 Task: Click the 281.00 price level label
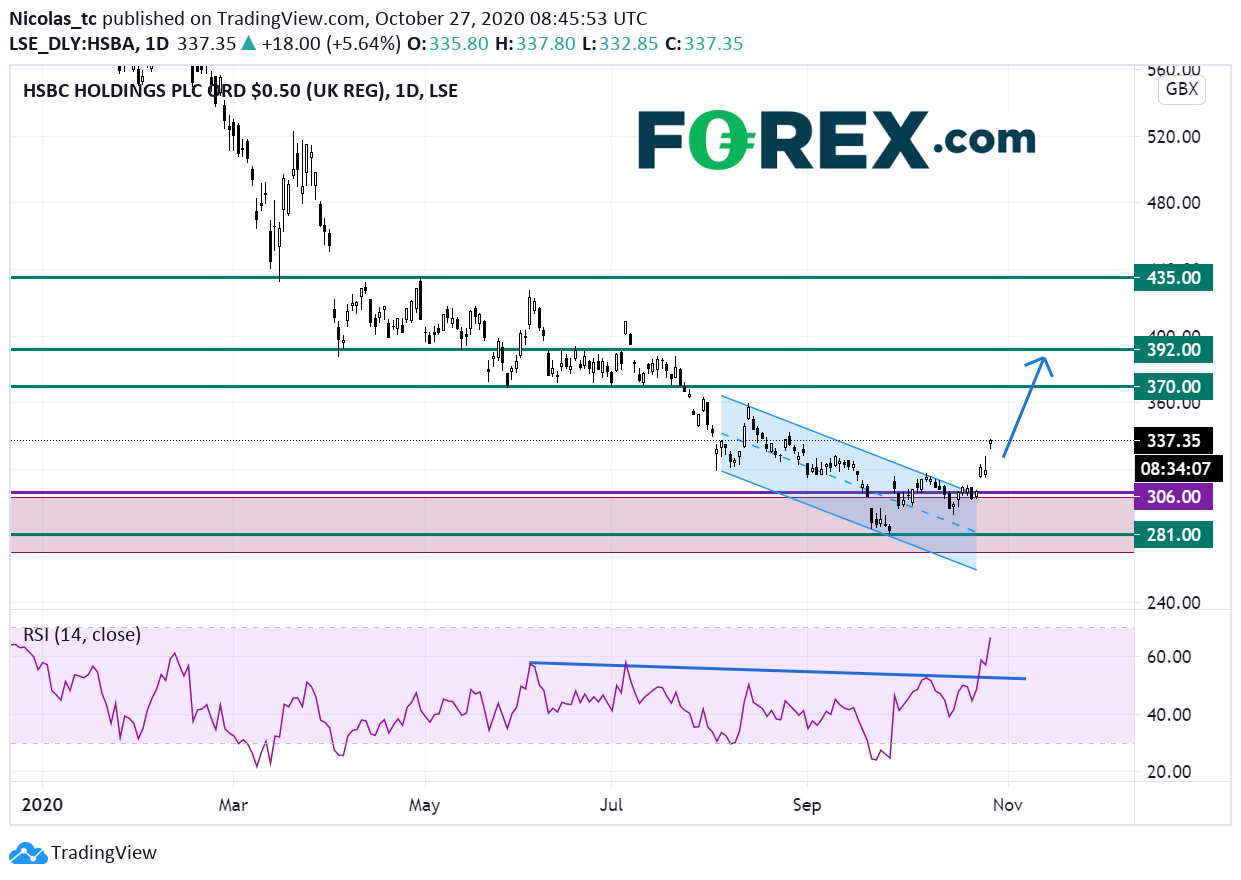(x=1174, y=535)
